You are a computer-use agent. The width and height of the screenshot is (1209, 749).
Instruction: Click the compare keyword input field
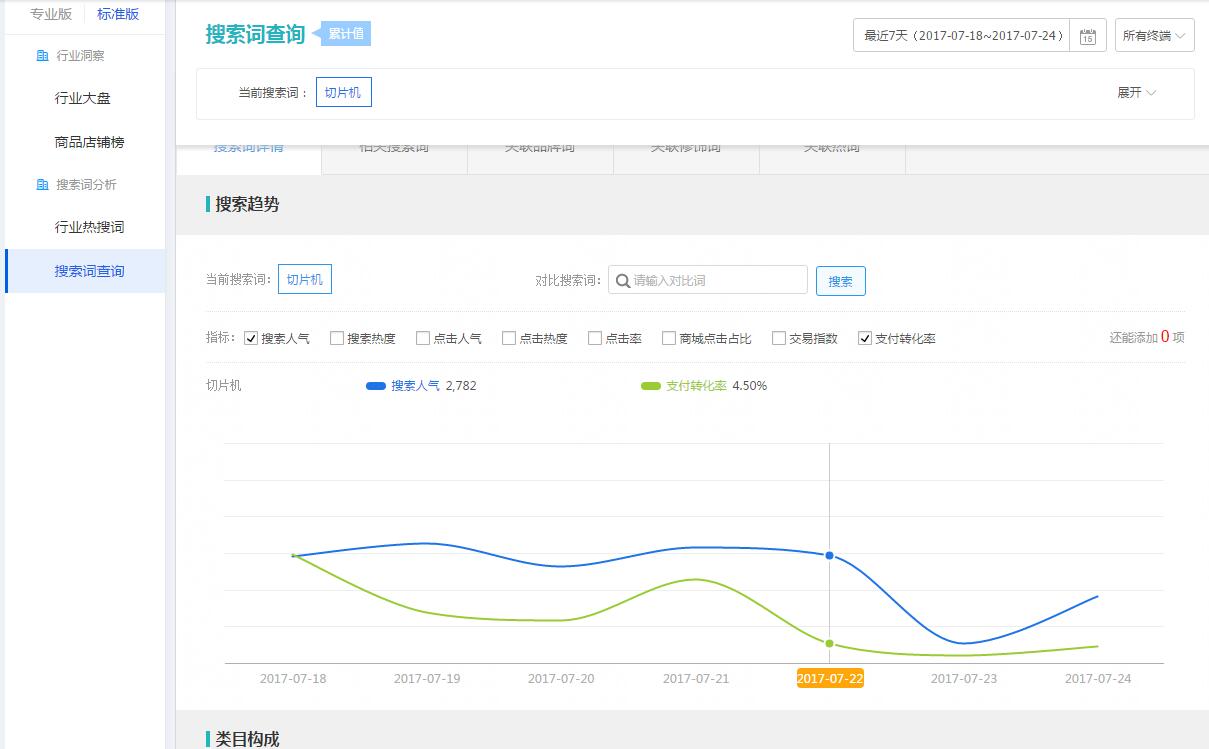coord(717,281)
